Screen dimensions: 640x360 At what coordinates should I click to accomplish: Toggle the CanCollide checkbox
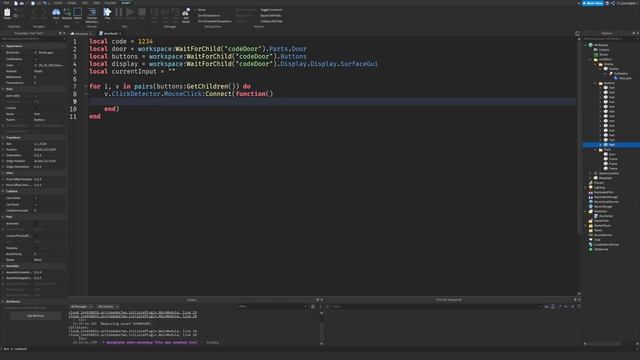[36, 198]
